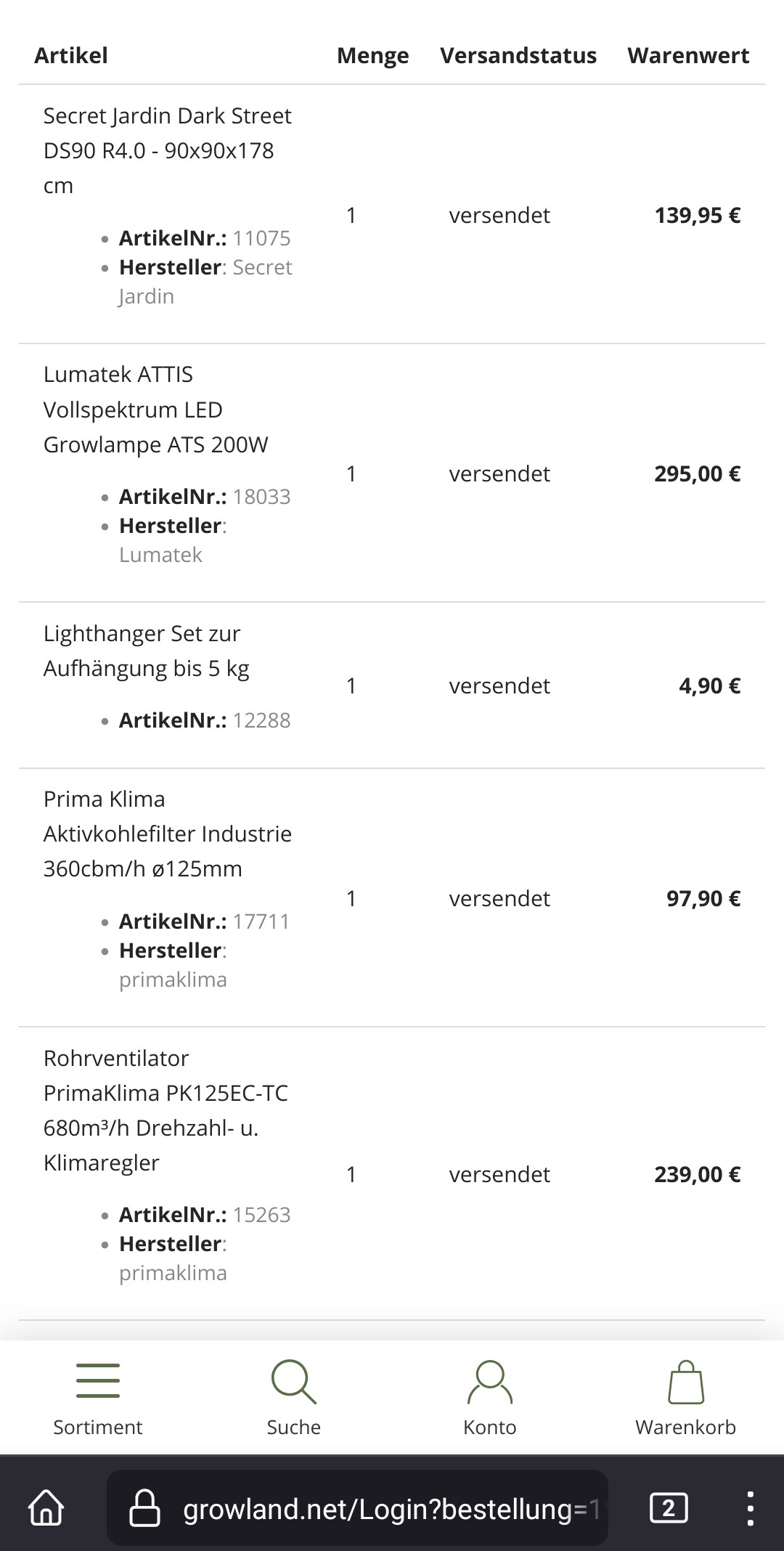Go to browser home page icon

[46, 1510]
